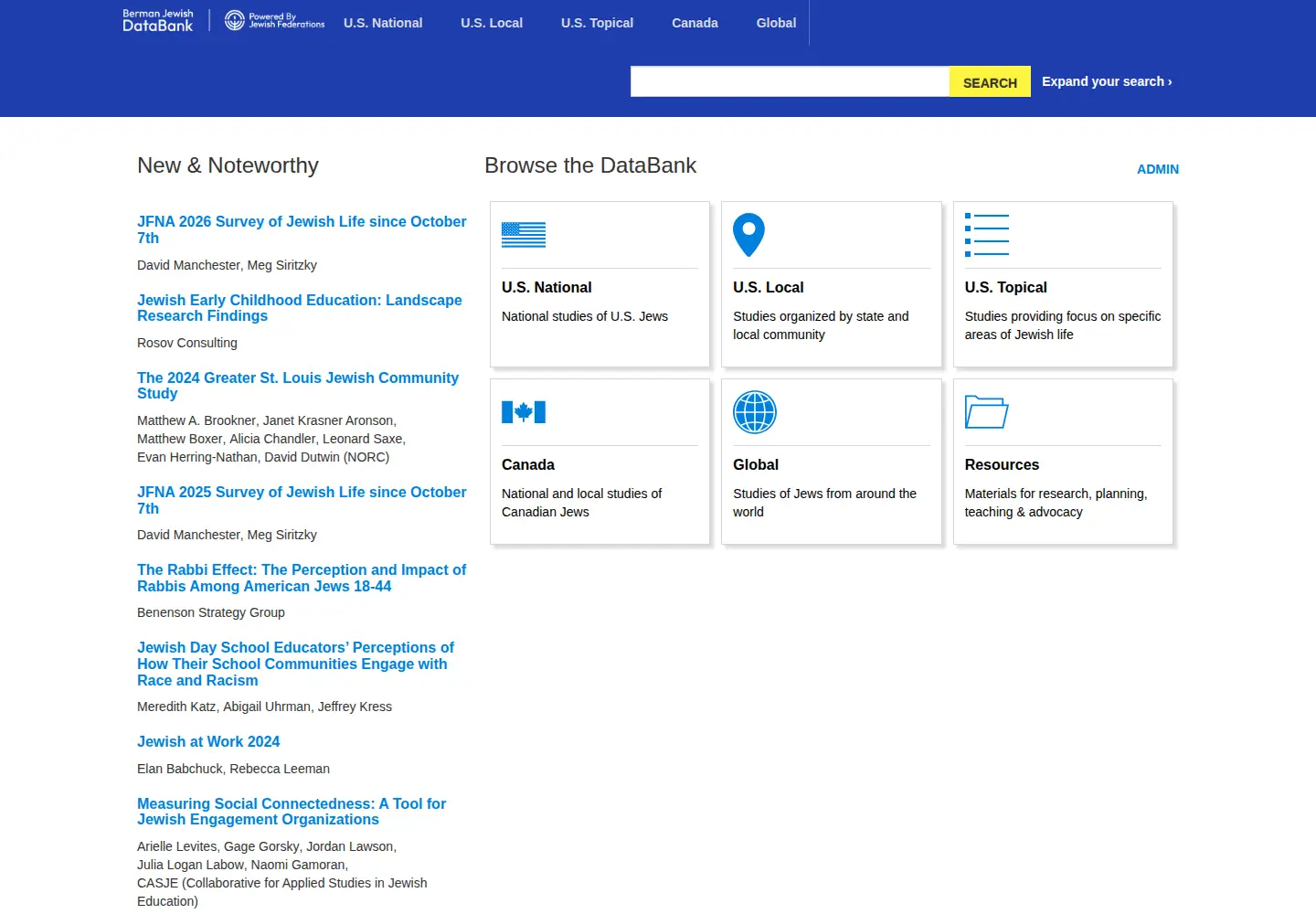The width and height of the screenshot is (1316, 914).
Task: Open 2024 Greater St. Louis Community Study link
Action: (x=298, y=386)
